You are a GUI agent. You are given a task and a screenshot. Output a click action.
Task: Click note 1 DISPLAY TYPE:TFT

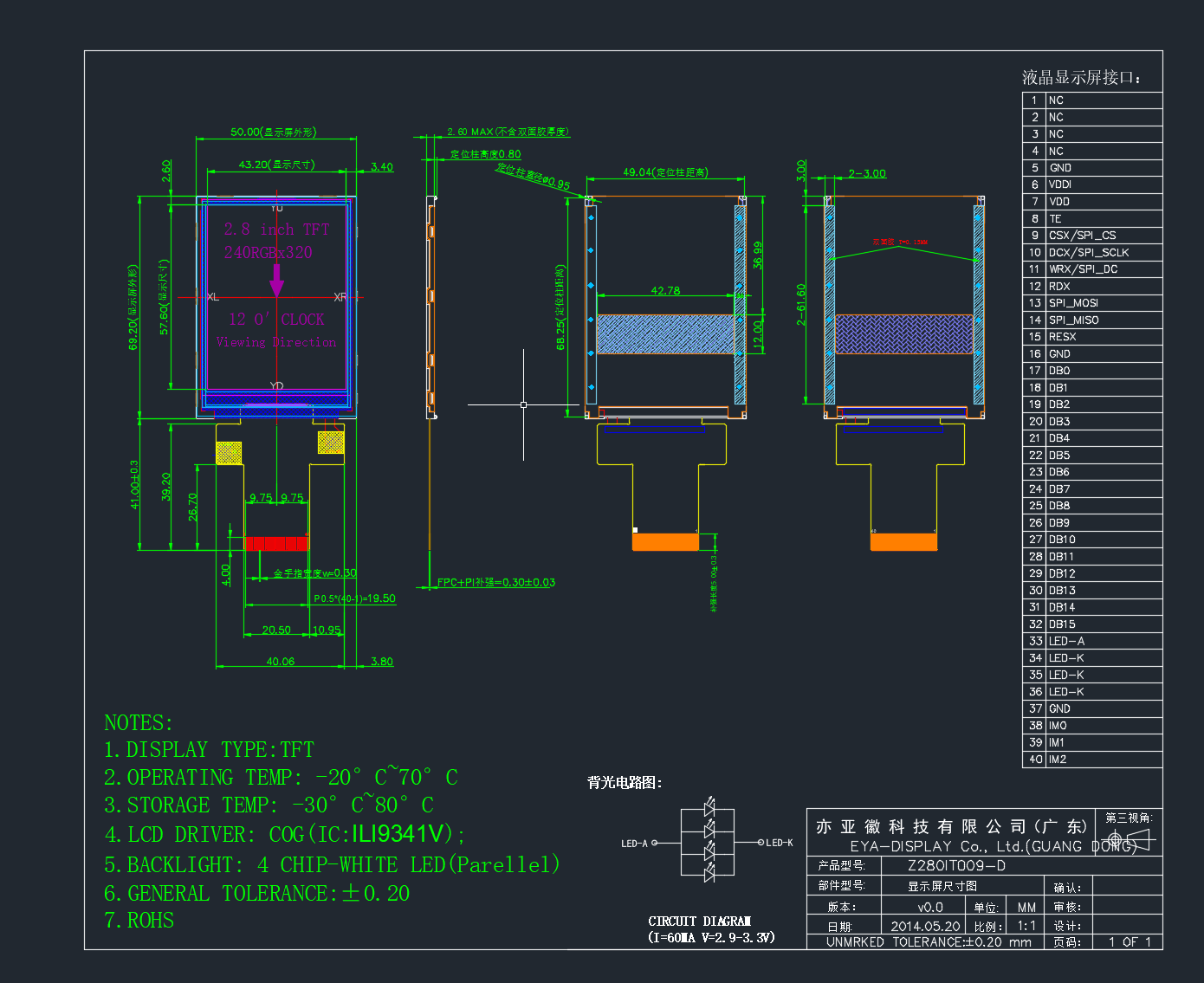[x=209, y=750]
